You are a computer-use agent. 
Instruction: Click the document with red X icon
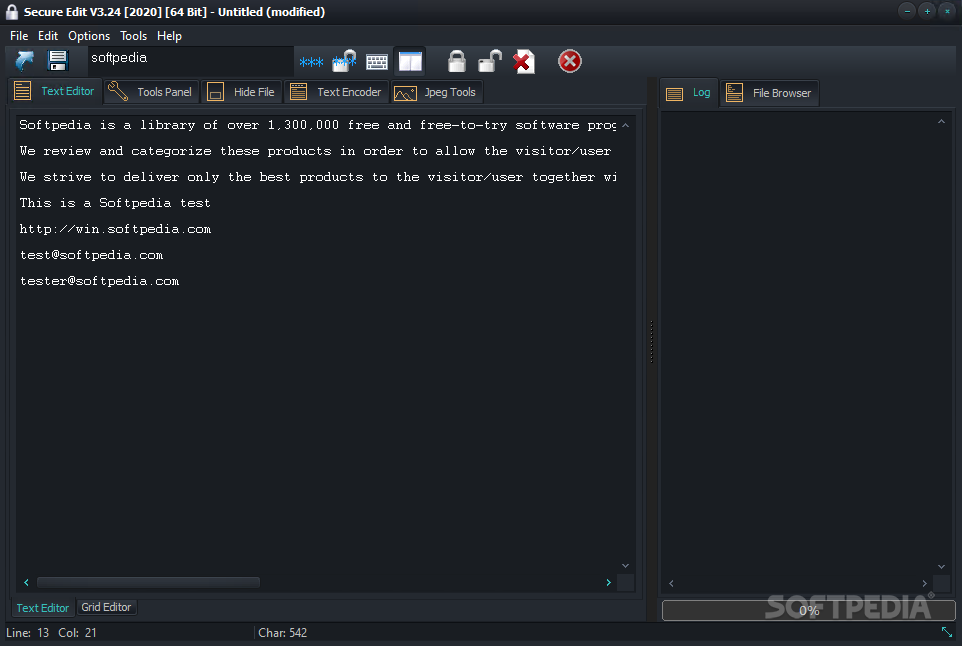coord(523,61)
